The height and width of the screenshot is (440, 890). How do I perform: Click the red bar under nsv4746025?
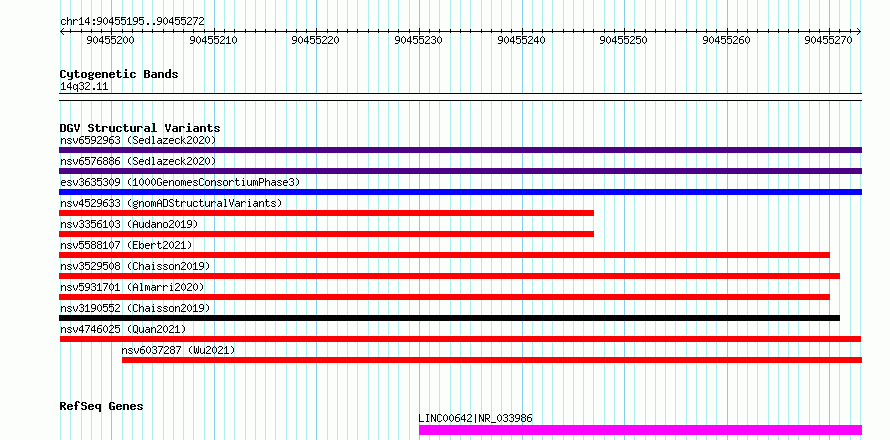click(x=461, y=339)
